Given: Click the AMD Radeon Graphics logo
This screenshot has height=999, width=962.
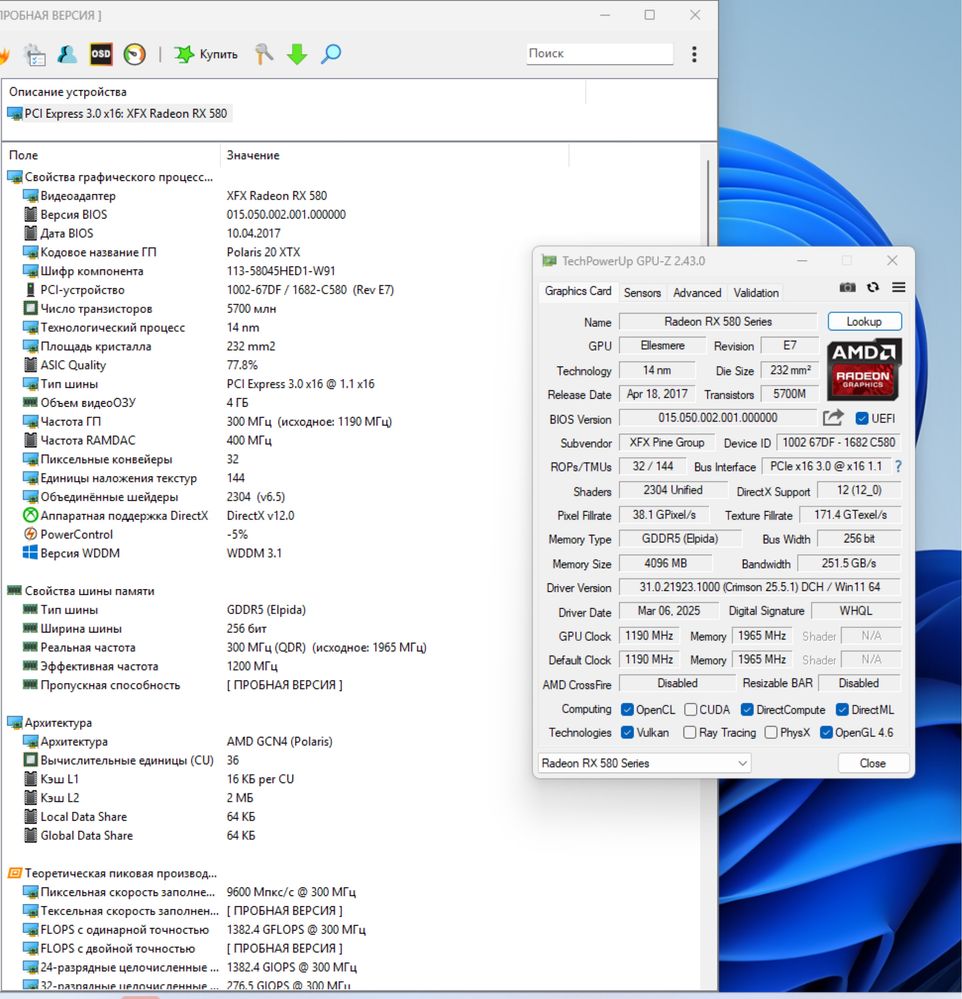Looking at the screenshot, I should pos(864,370).
